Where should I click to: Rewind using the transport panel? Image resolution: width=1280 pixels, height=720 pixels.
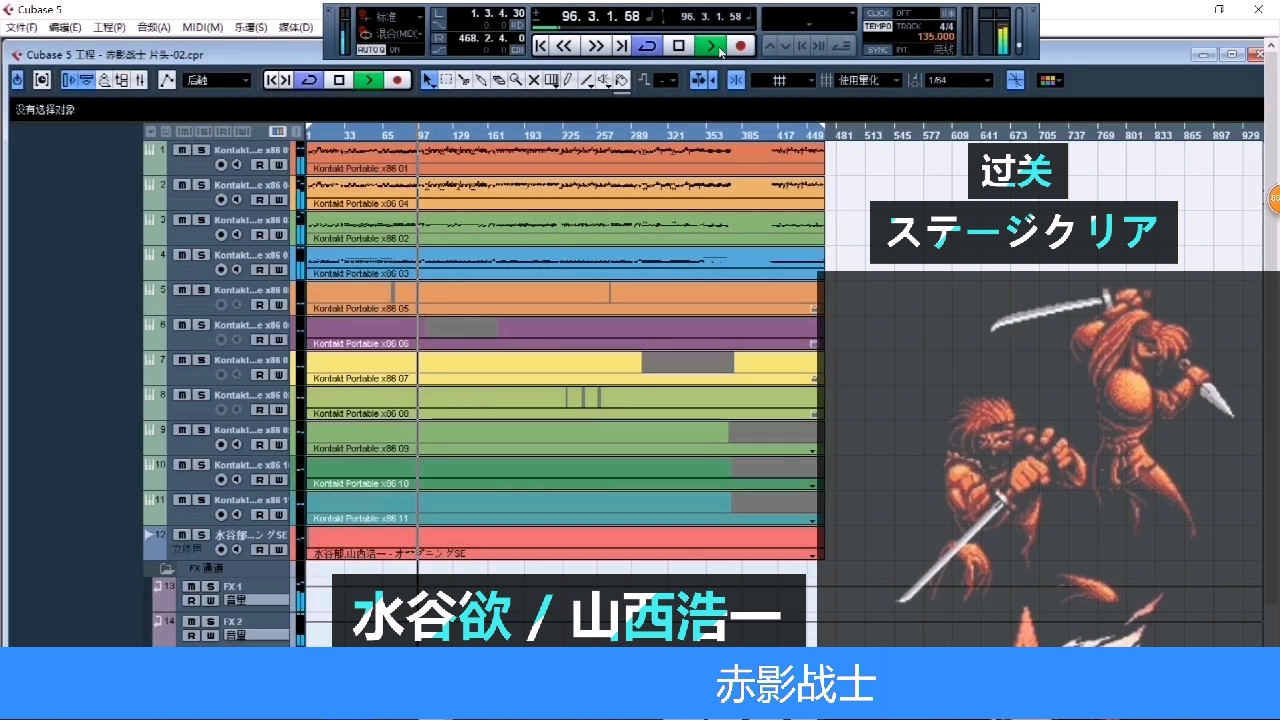(564, 45)
